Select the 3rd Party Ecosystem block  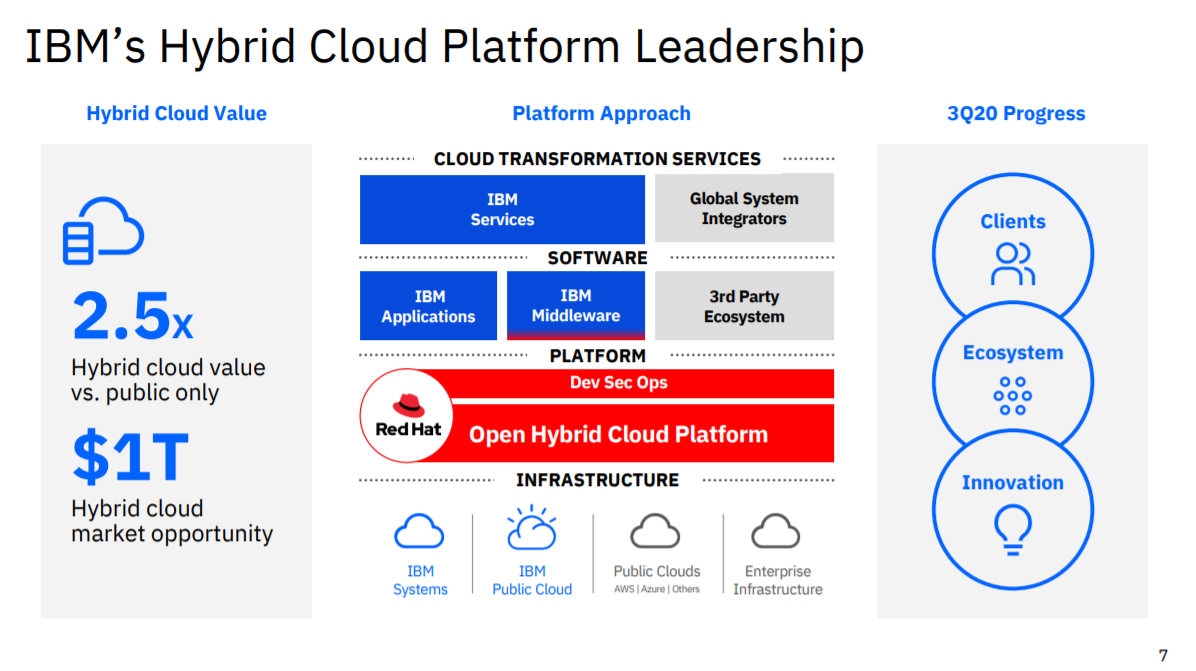744,306
